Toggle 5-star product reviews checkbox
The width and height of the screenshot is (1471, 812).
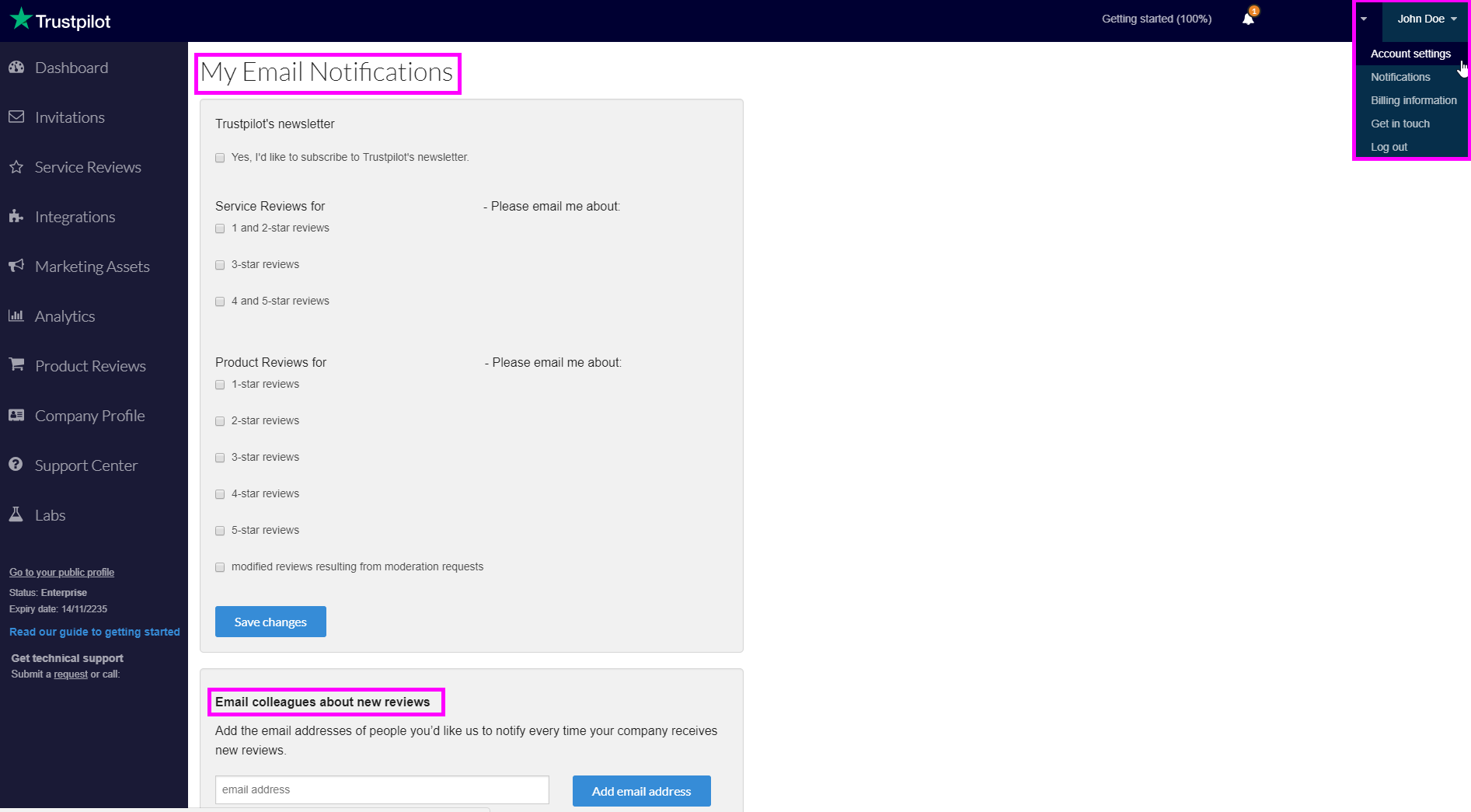pyautogui.click(x=220, y=531)
